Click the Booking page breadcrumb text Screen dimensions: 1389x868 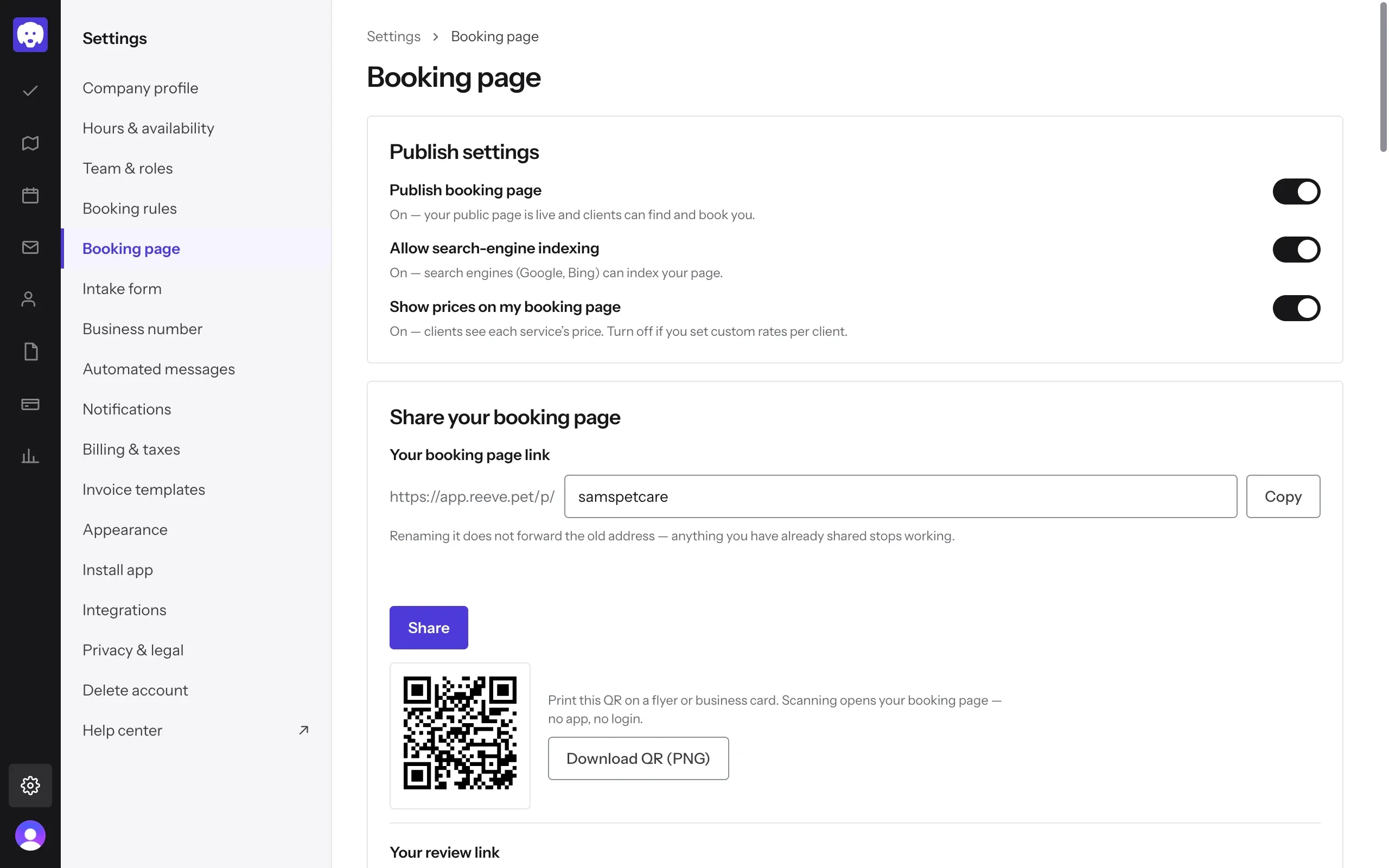[x=495, y=36]
